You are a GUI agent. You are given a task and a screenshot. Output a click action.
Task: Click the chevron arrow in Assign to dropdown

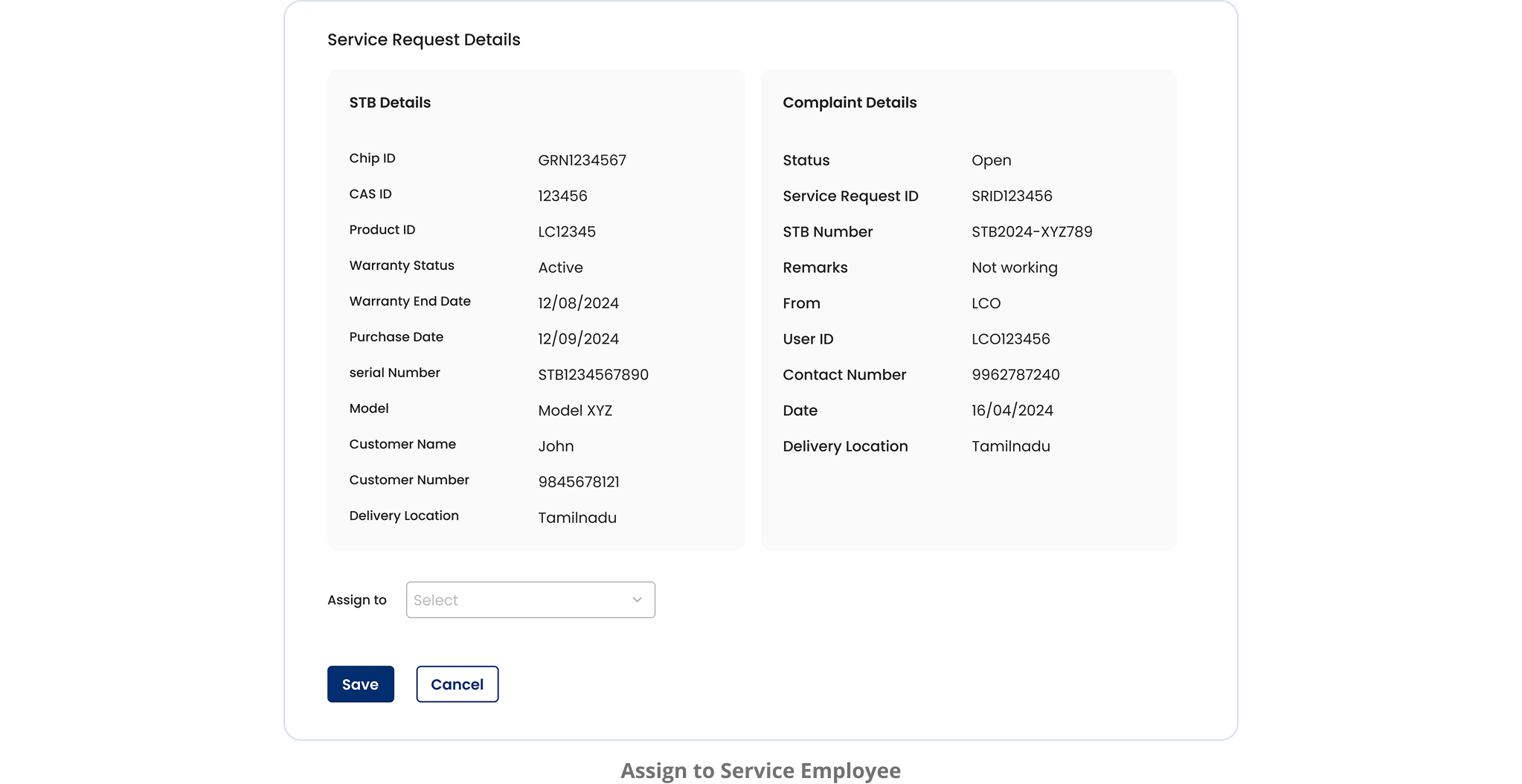coord(637,600)
